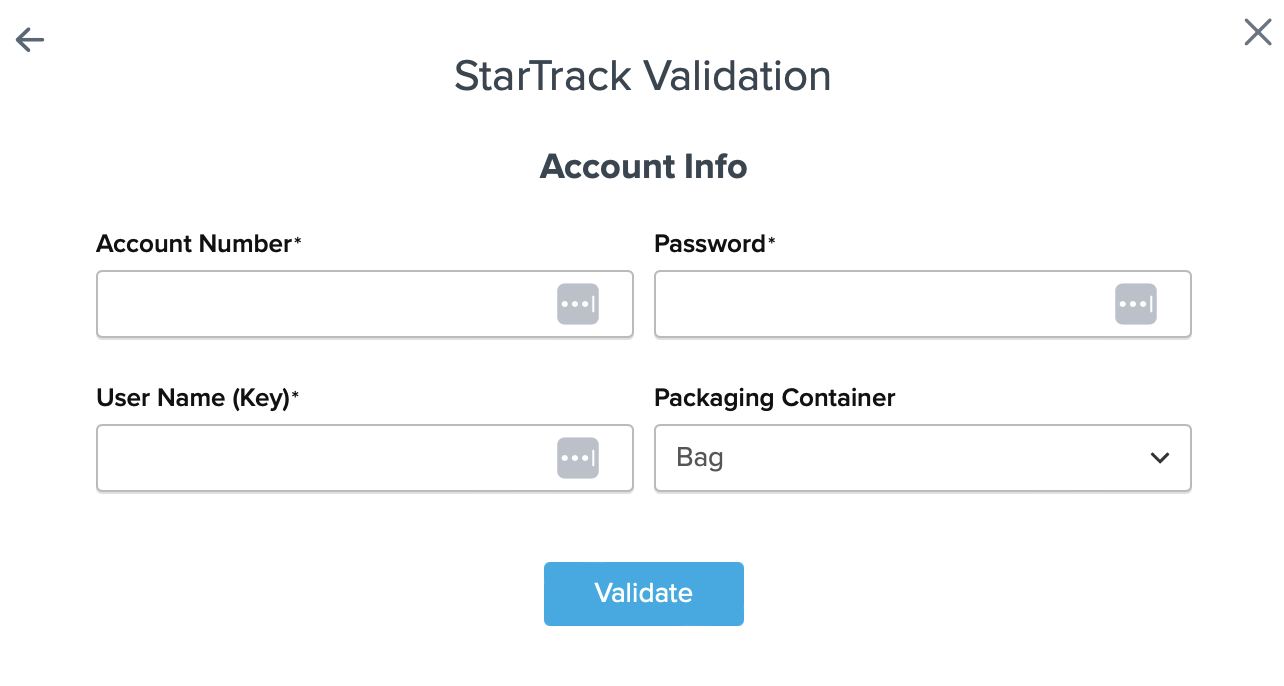1284x686 pixels.
Task: Go back using the left arrow icon
Action: [30, 40]
